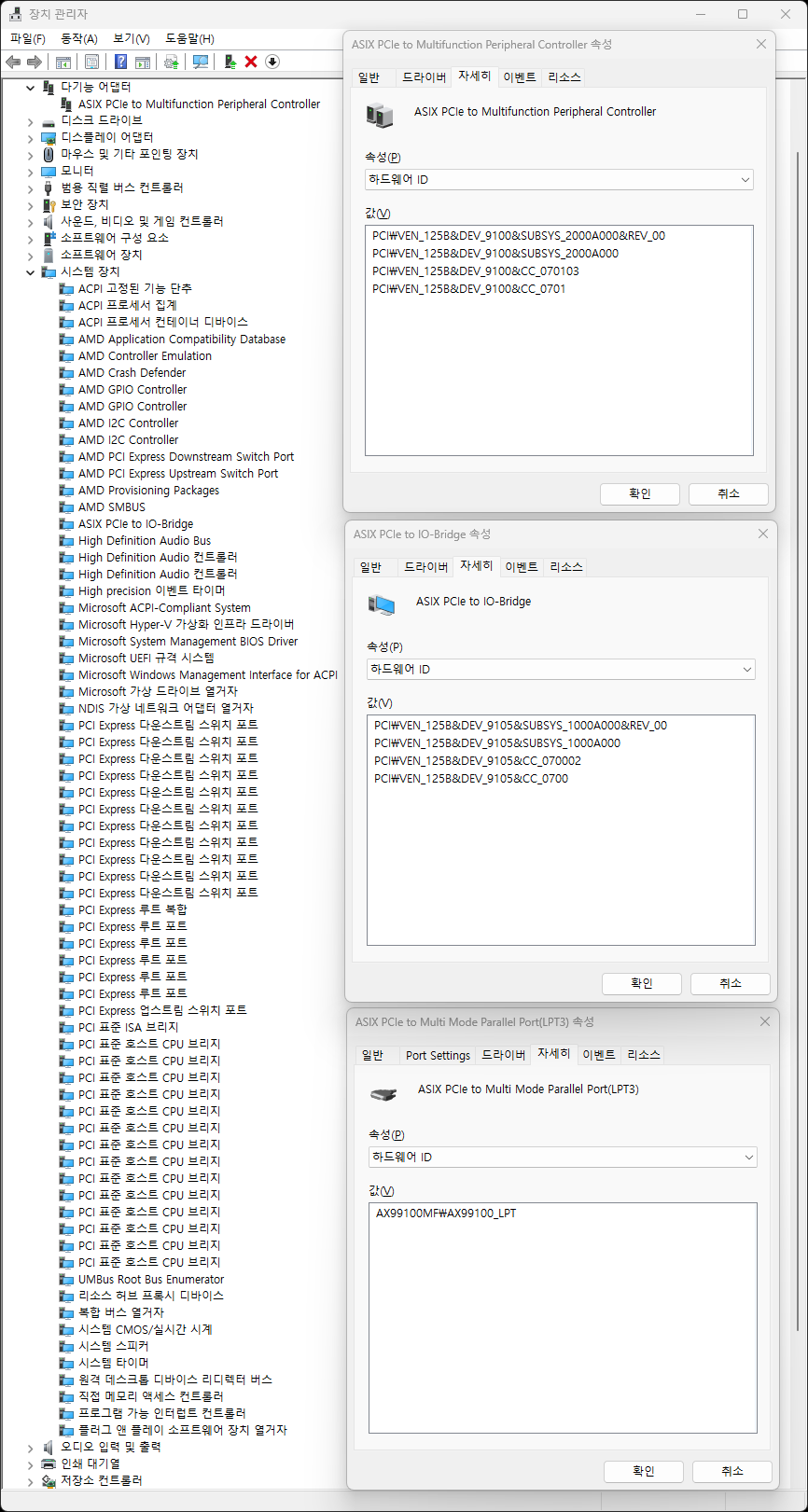Switch to 드라이버 tab in Multifunction Peripheral Controller dialog
Viewport: 808px width, 1512px height.
pos(424,77)
